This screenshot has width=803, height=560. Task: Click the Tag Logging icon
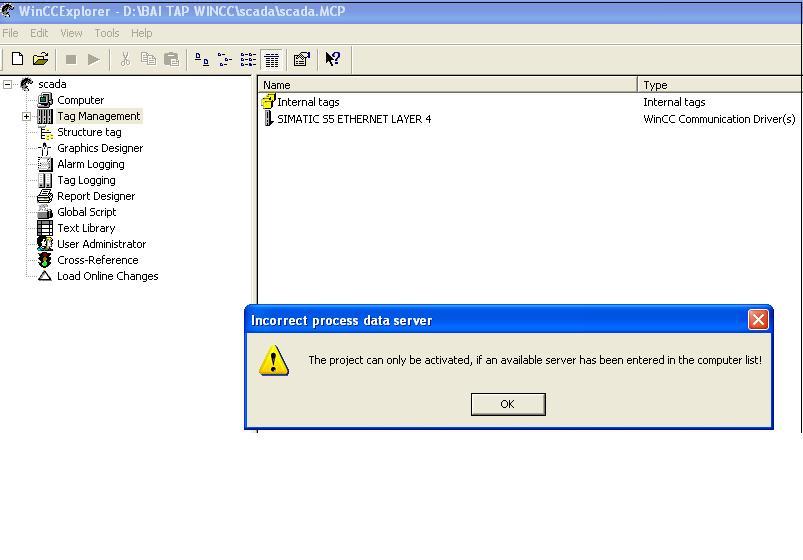point(45,180)
